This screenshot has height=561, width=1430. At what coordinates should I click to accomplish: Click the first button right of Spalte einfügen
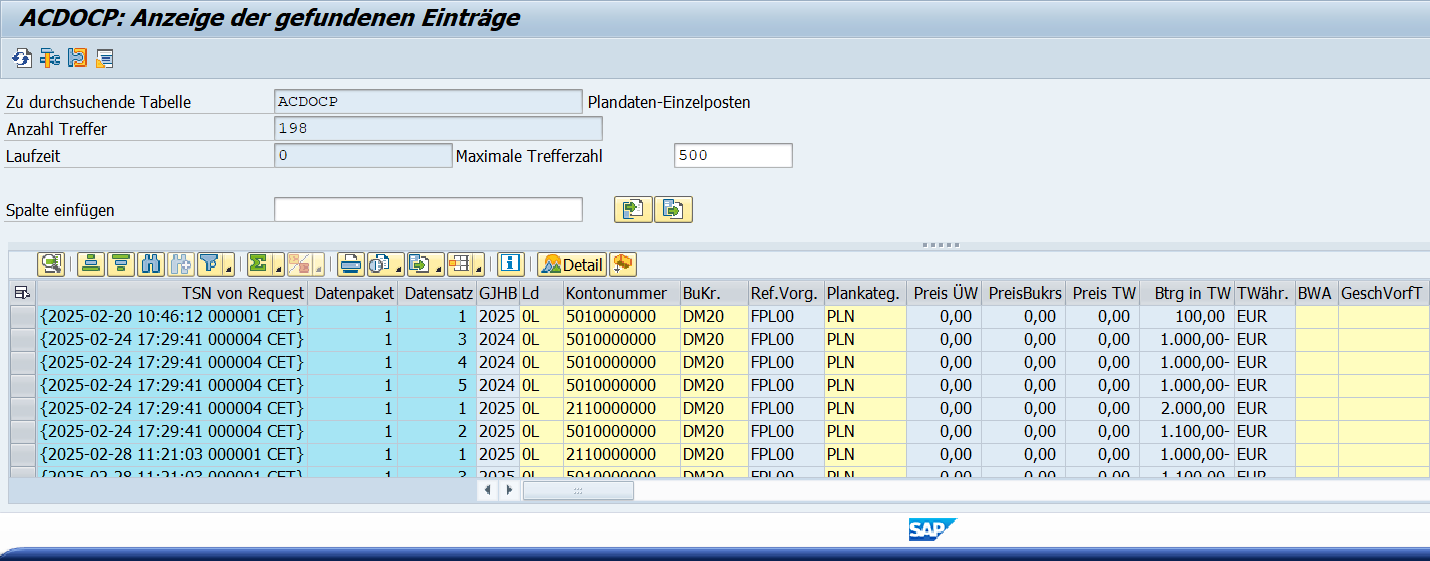[633, 209]
